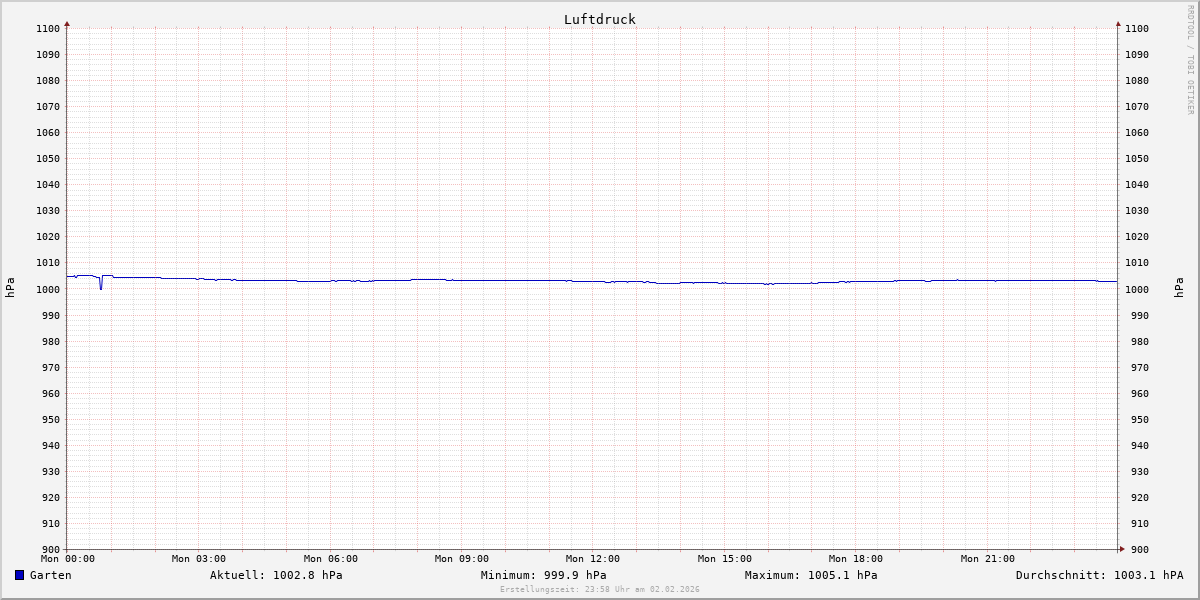Viewport: 1200px width, 600px height.
Task: Click the Minimum 999.9 hPa value
Action: (543, 575)
